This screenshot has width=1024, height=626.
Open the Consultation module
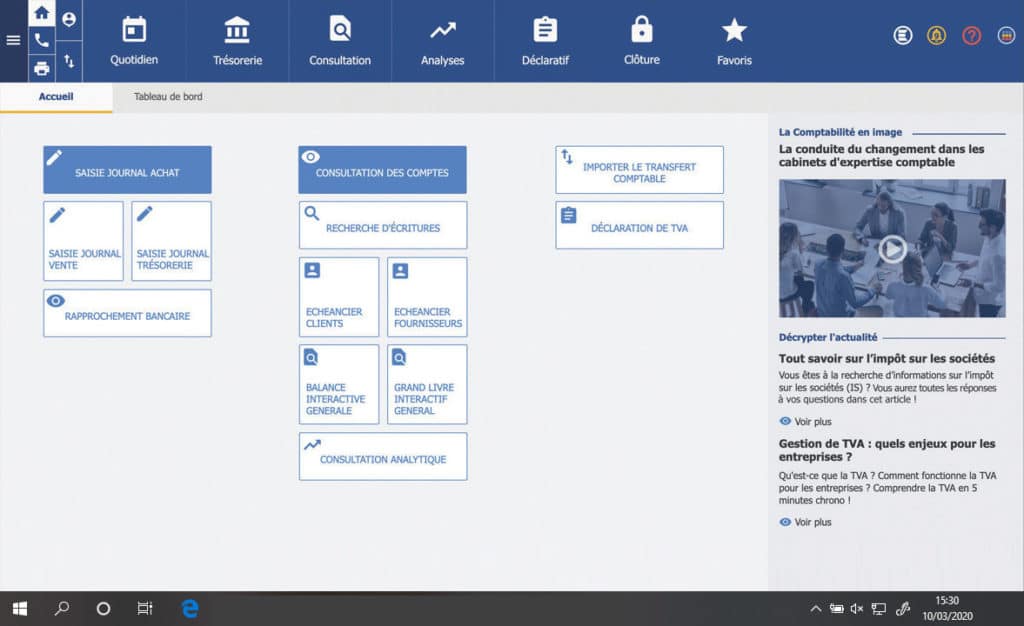(x=340, y=40)
